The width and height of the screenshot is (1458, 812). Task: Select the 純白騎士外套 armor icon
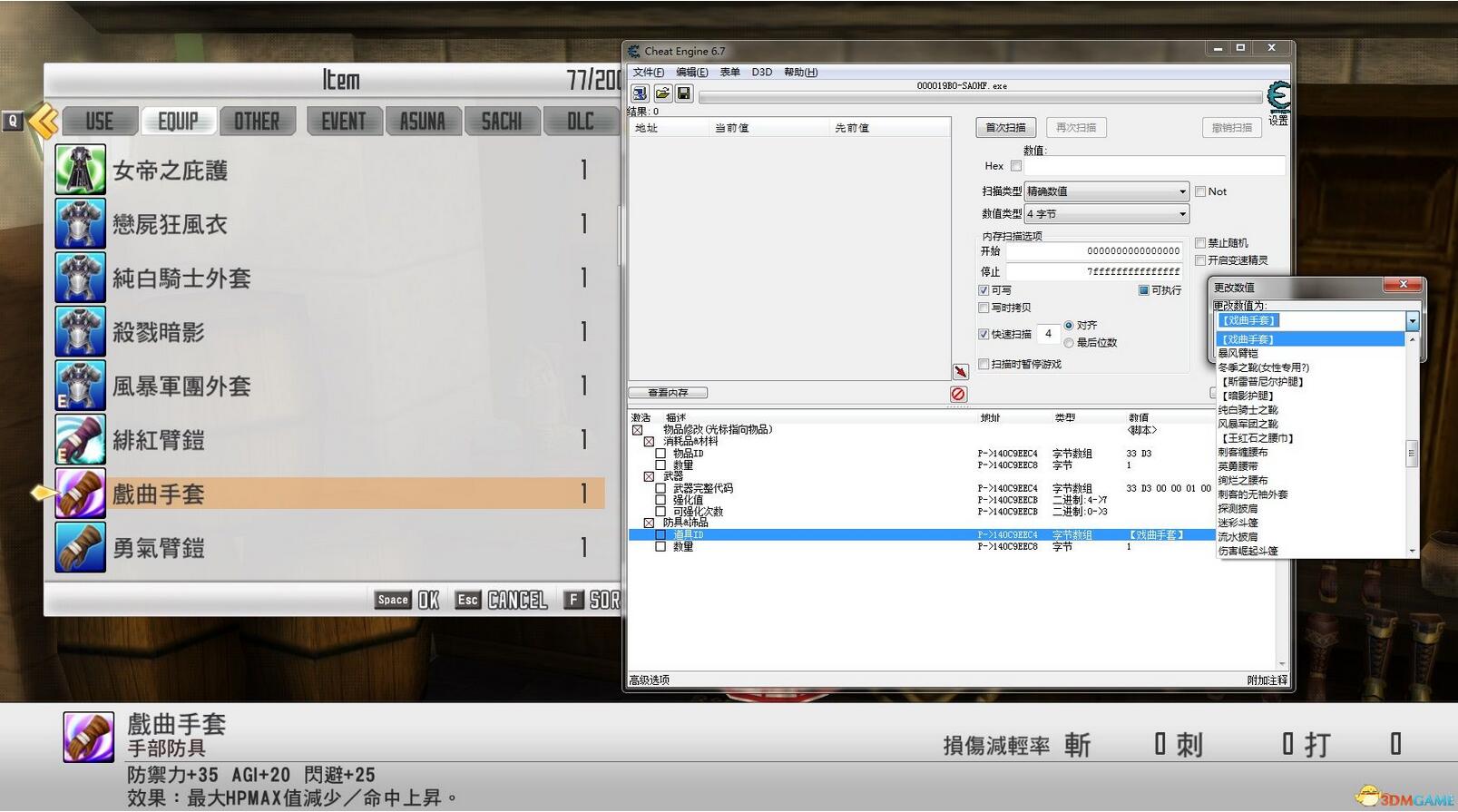pyautogui.click(x=81, y=278)
